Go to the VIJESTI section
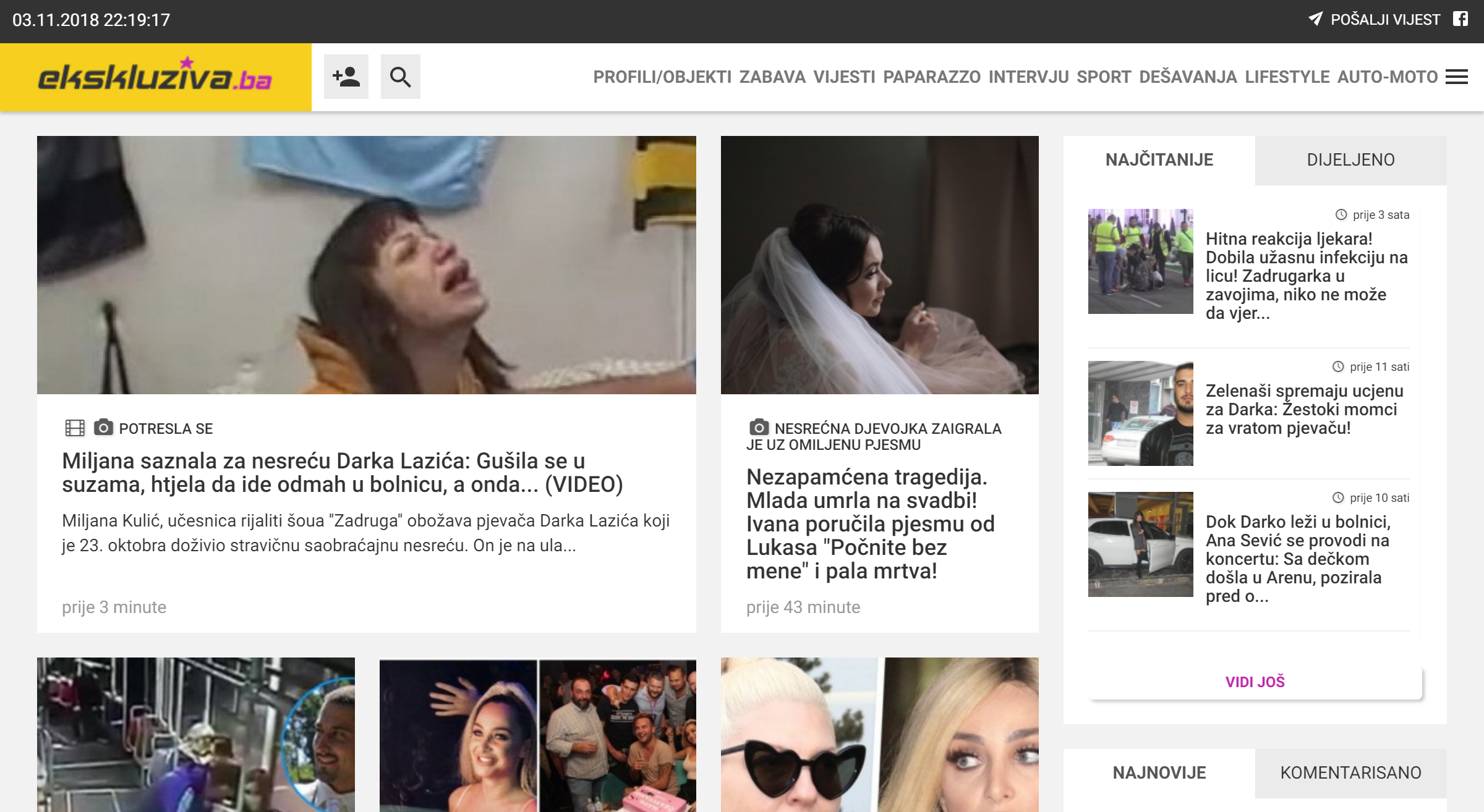This screenshot has height=812, width=1484. click(844, 77)
